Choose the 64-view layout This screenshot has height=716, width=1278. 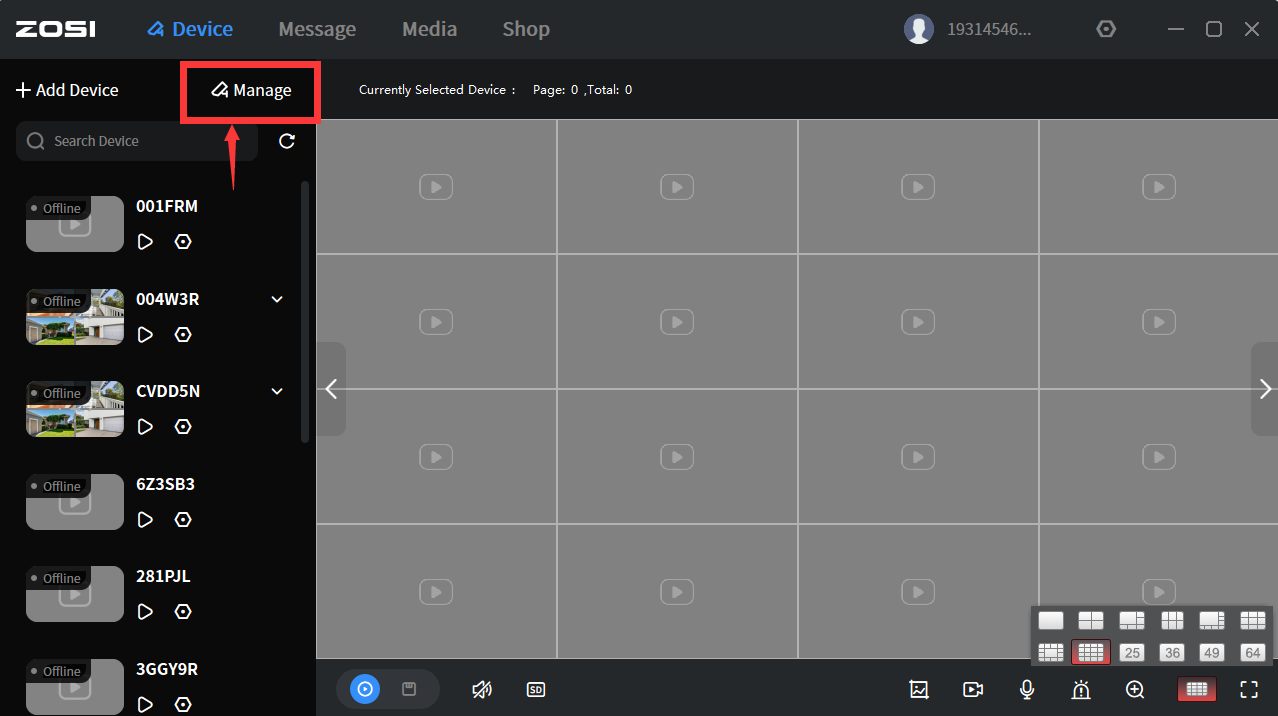click(1252, 652)
